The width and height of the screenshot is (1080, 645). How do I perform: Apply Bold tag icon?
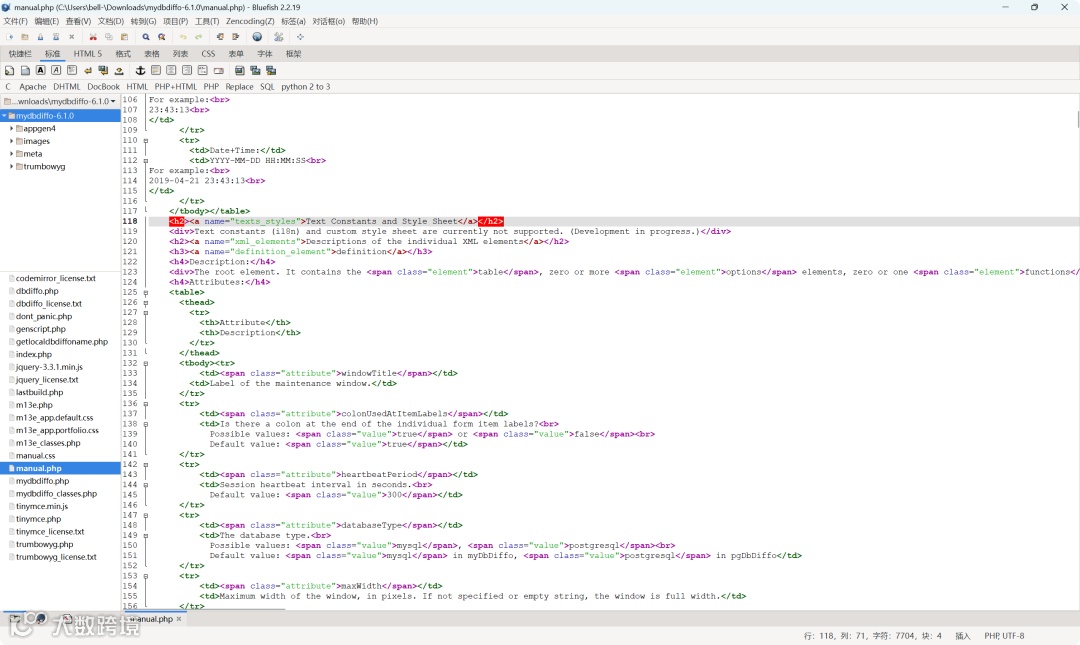coord(41,70)
